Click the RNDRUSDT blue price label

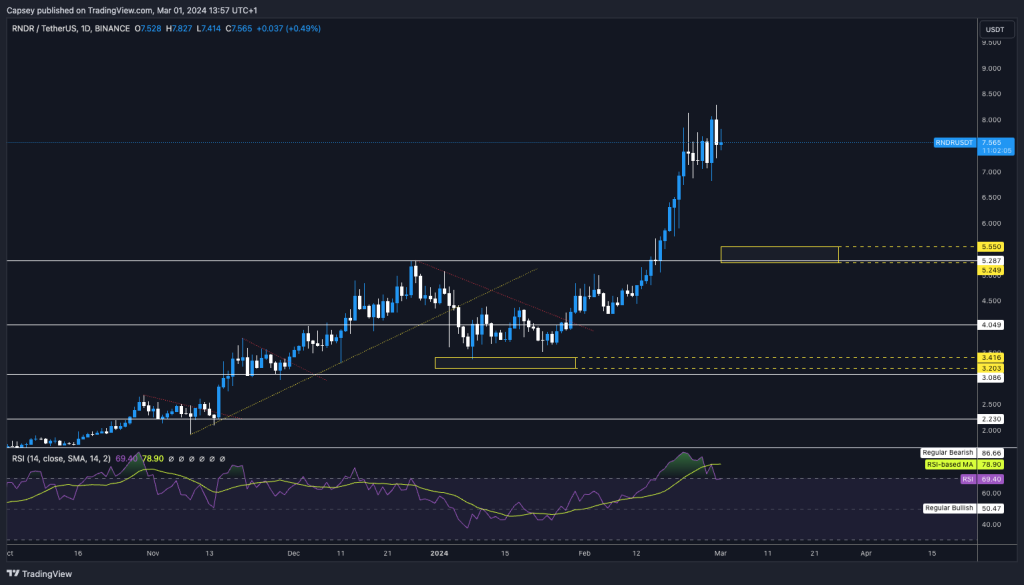pos(954,142)
